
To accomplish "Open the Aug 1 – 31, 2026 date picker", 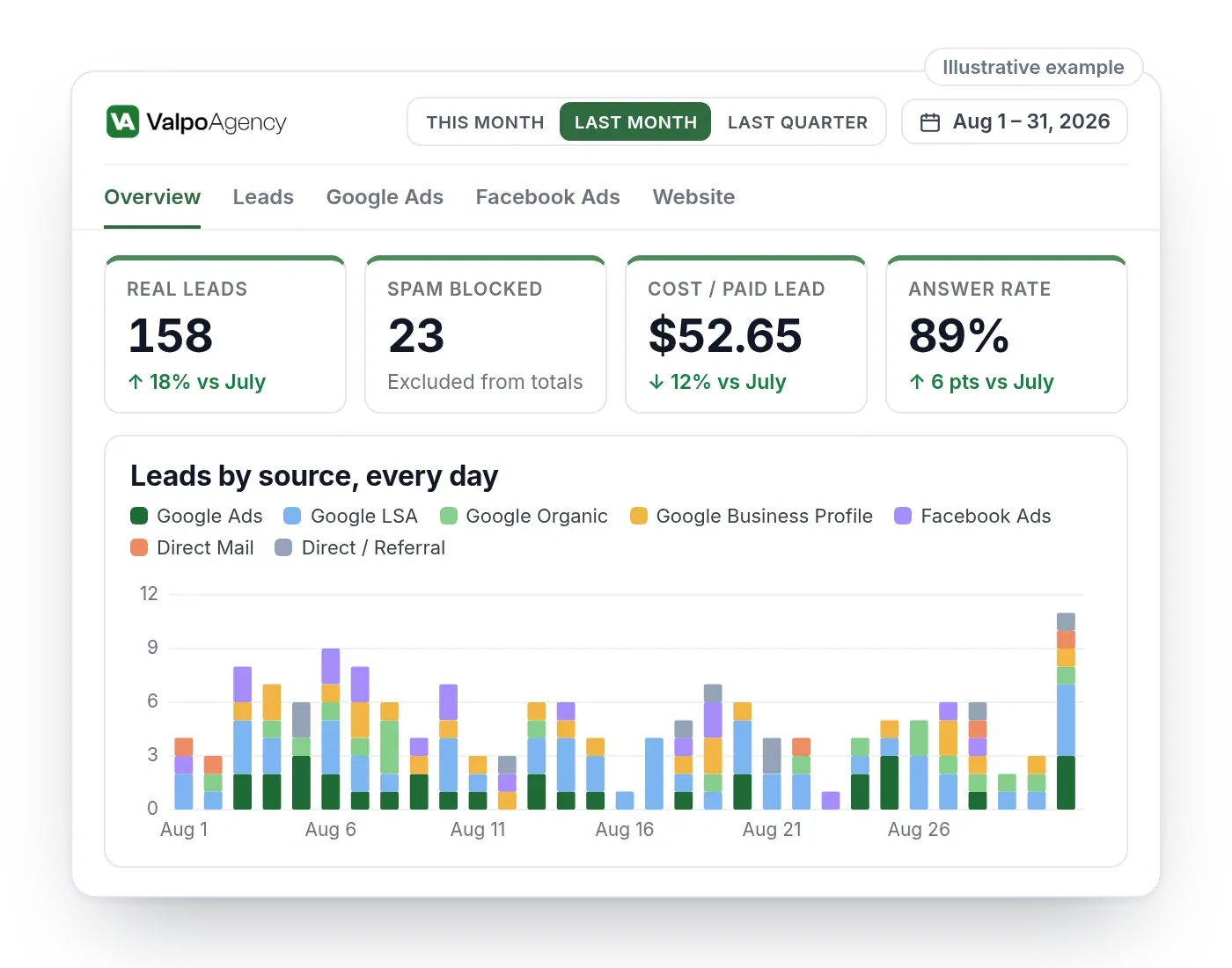I will pyautogui.click(x=1015, y=122).
